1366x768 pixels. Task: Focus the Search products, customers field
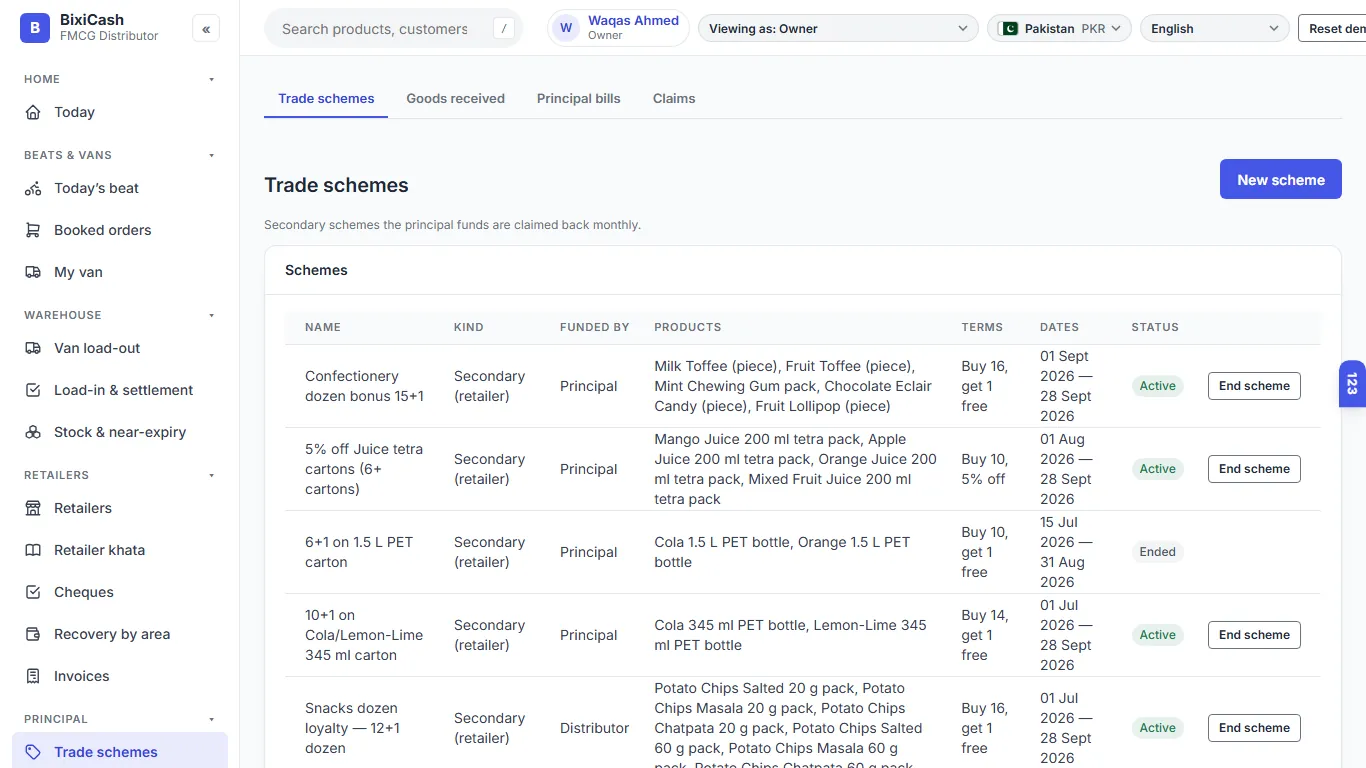click(x=393, y=29)
